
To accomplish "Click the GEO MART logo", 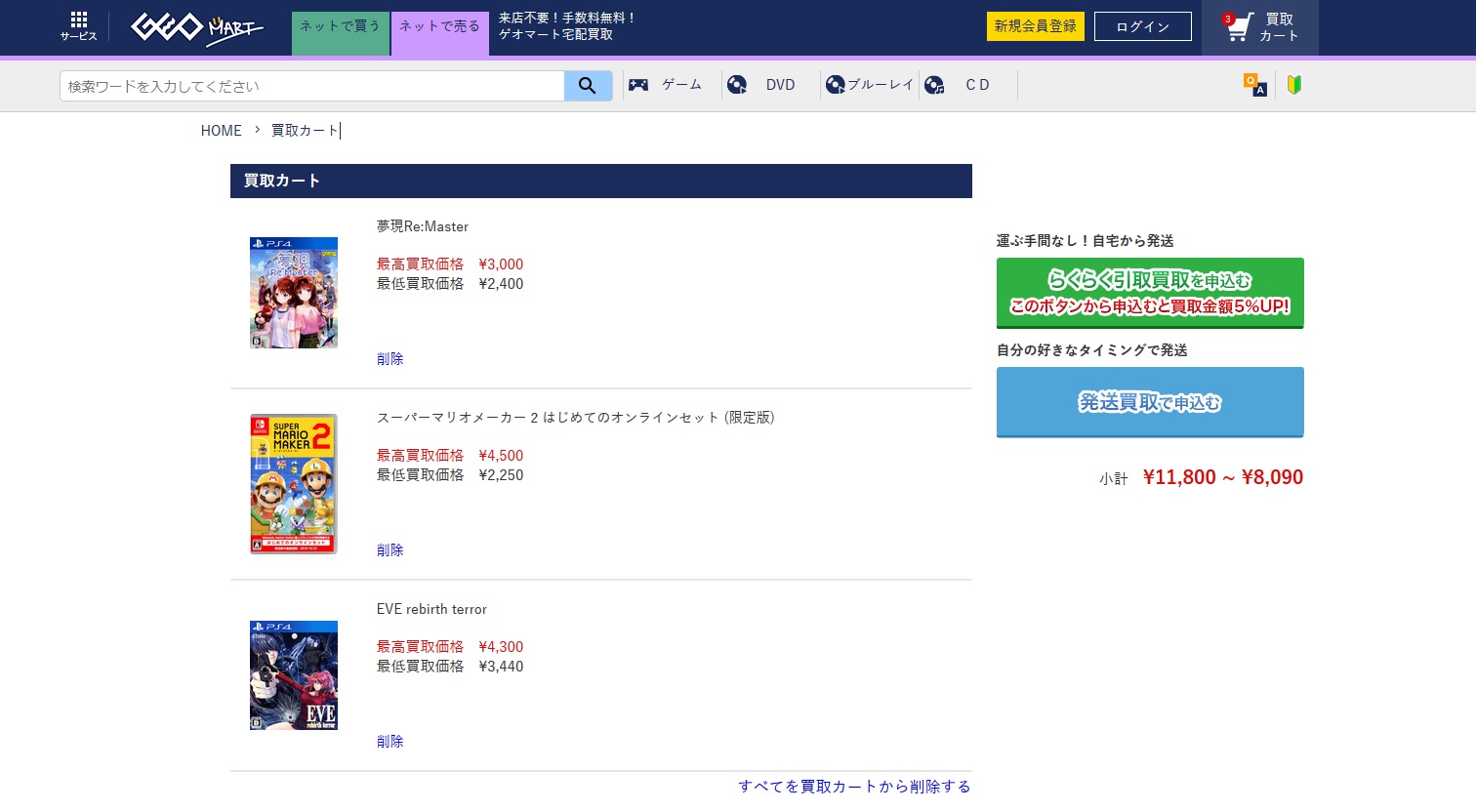I will [x=197, y=28].
